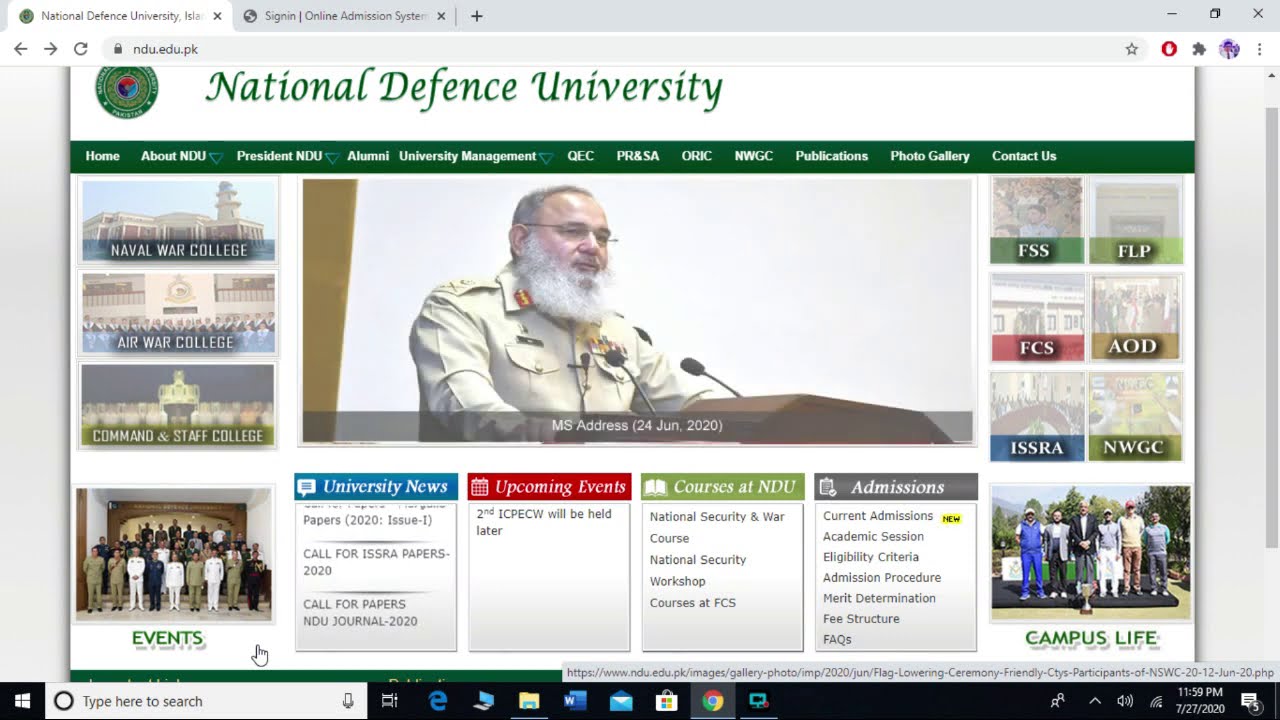Open the ORIC menu item

[697, 156]
